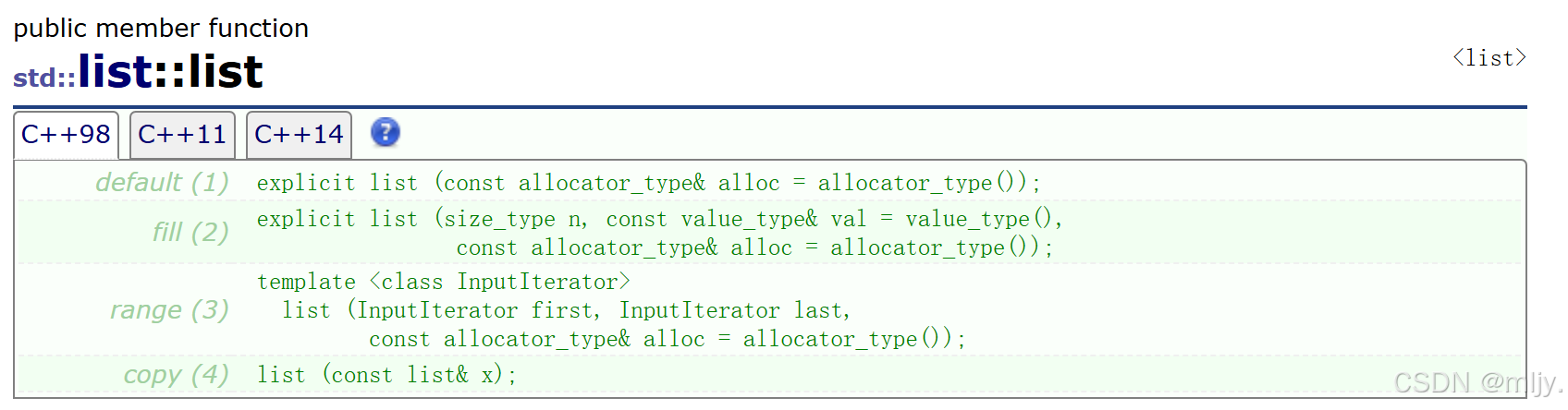Switch to the C++11 tab

coord(182,135)
